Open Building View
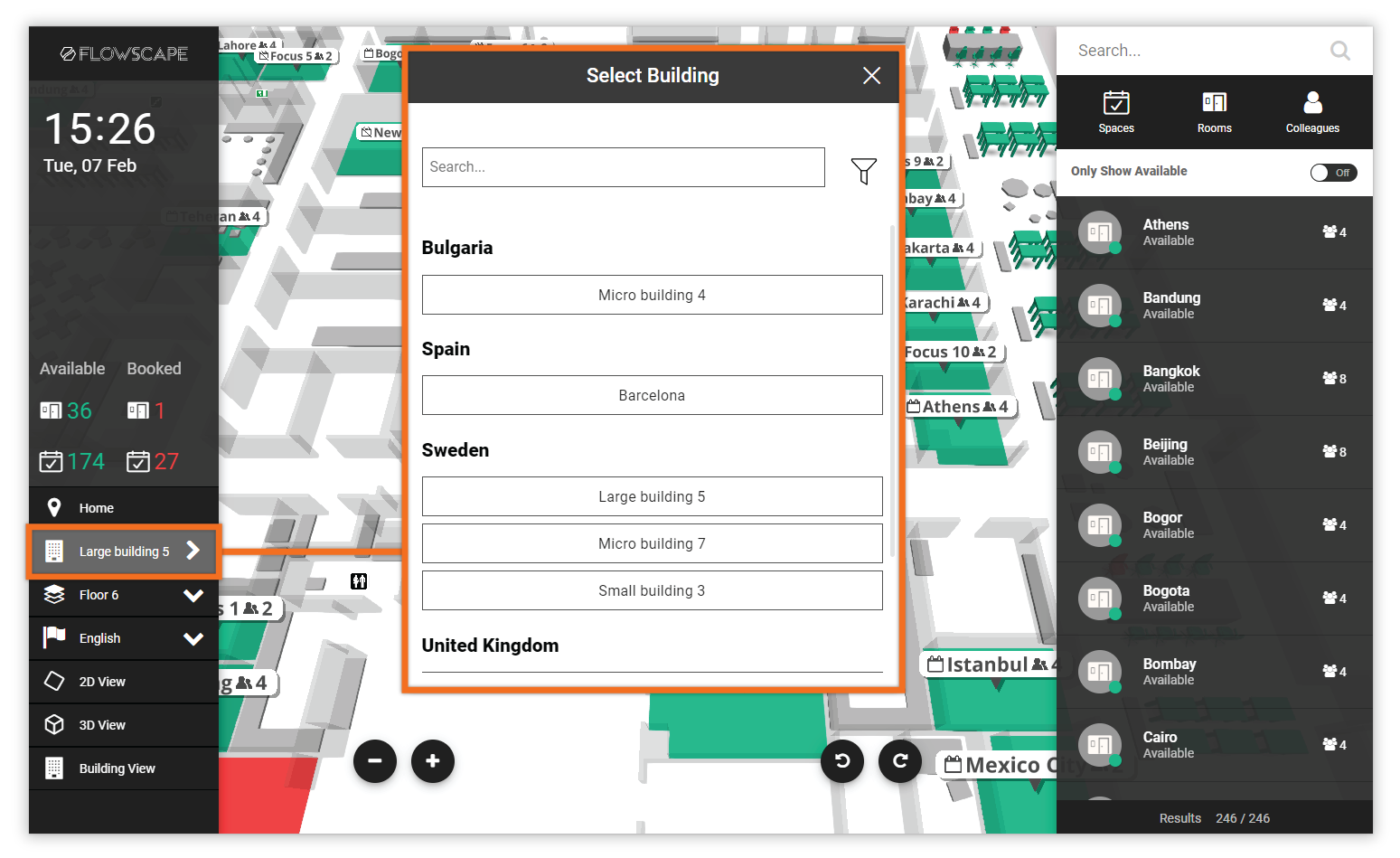Viewport: 1400px width, 858px height. (x=124, y=768)
